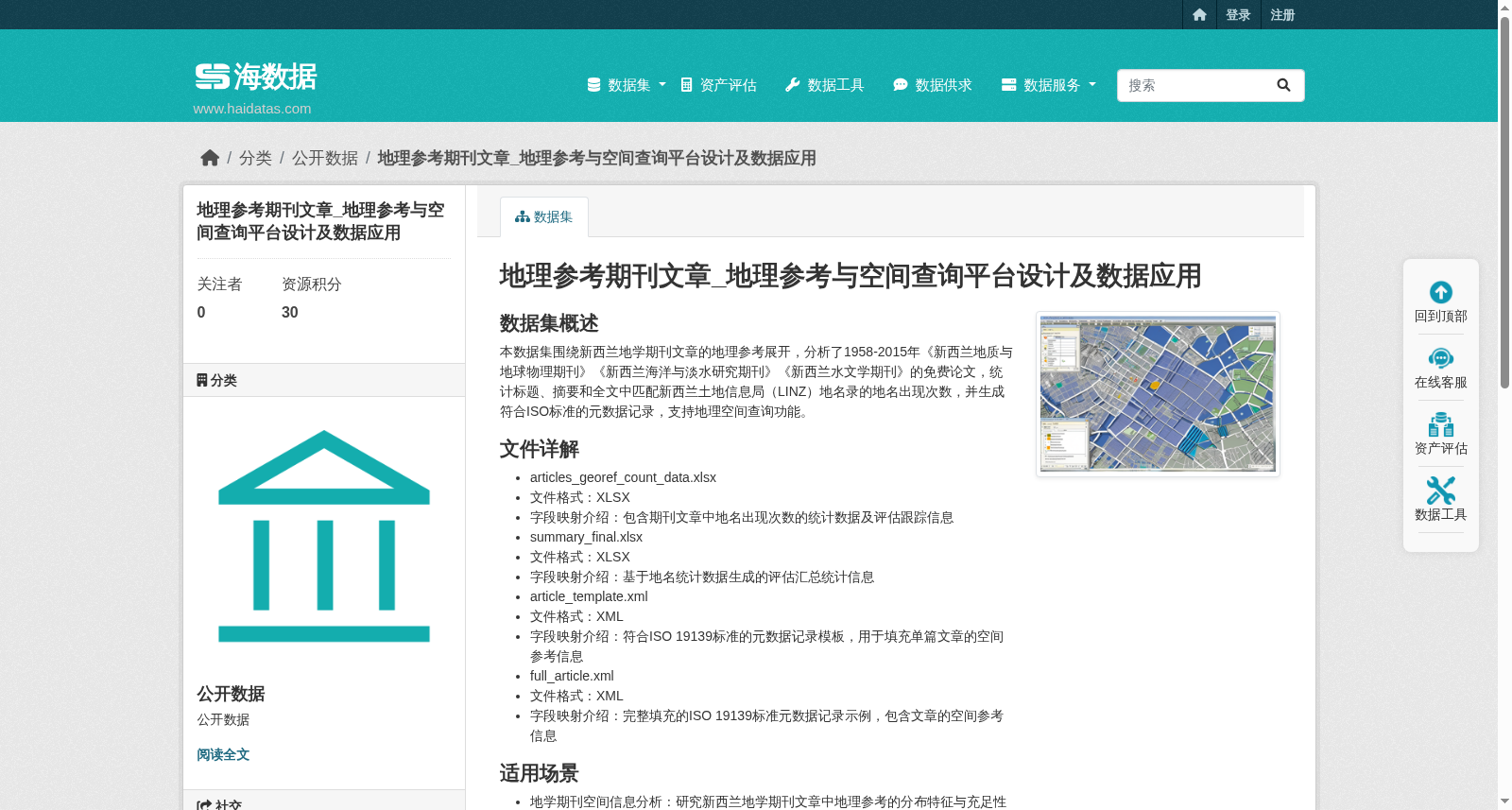Click the 阅读全文 link
The height and width of the screenshot is (810, 1512).
point(223,754)
